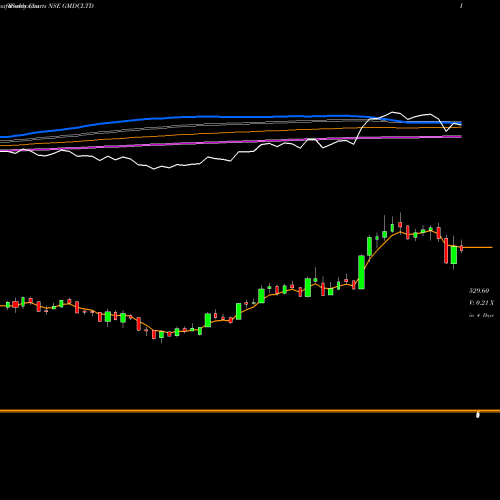Click the 'V: 0.21 X' volume label
The image size is (500, 500).
click(x=481, y=303)
